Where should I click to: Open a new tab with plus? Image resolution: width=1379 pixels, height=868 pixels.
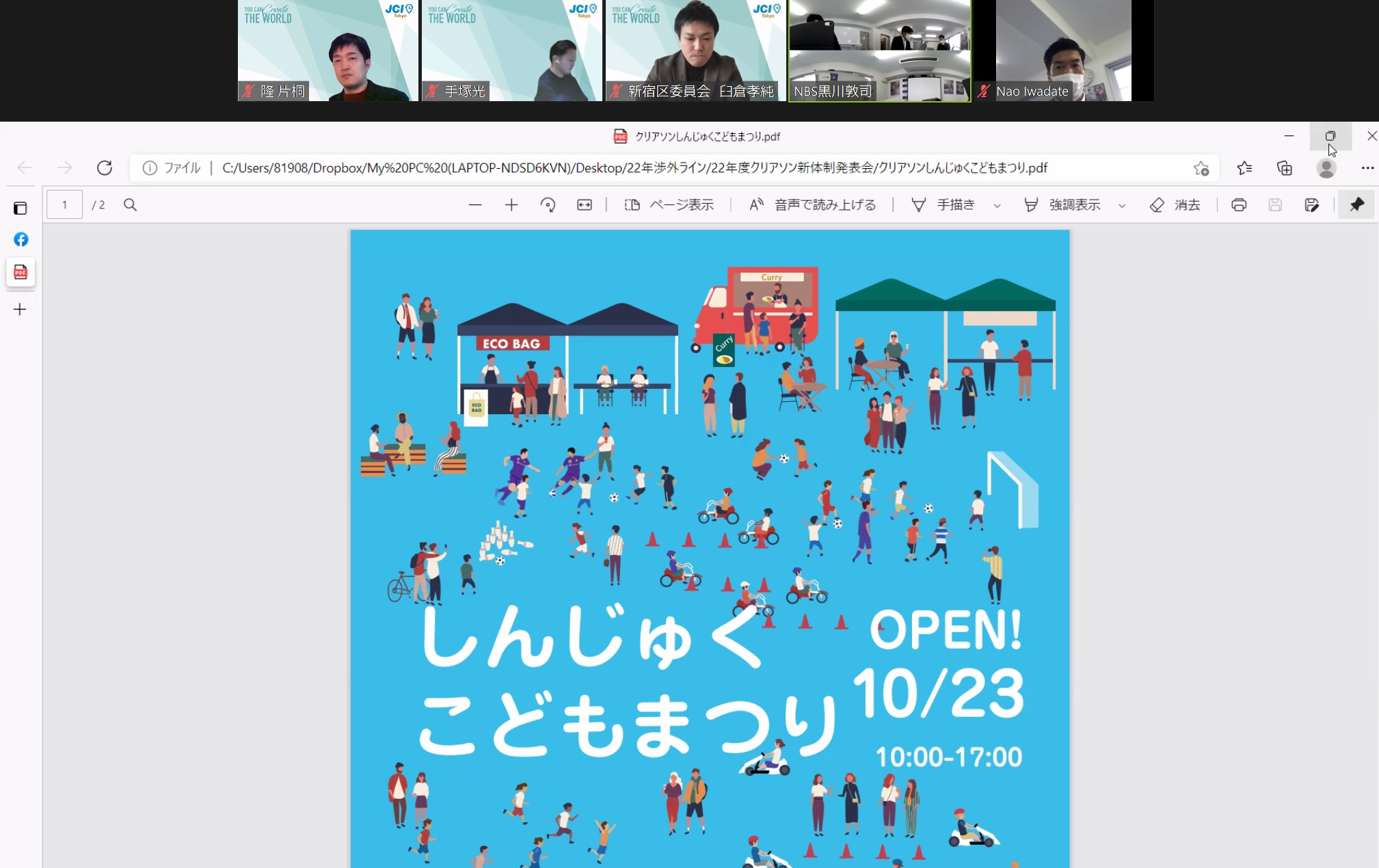pos(21,310)
